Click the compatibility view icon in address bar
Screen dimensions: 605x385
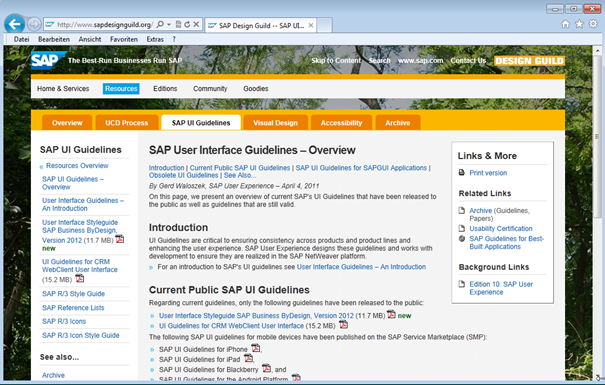click(178, 24)
